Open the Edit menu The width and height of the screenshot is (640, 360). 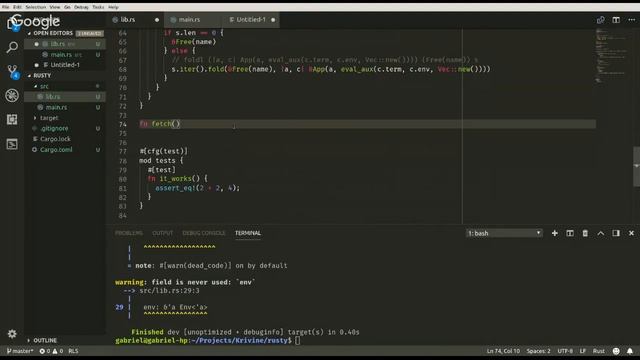click(x=18, y=7)
